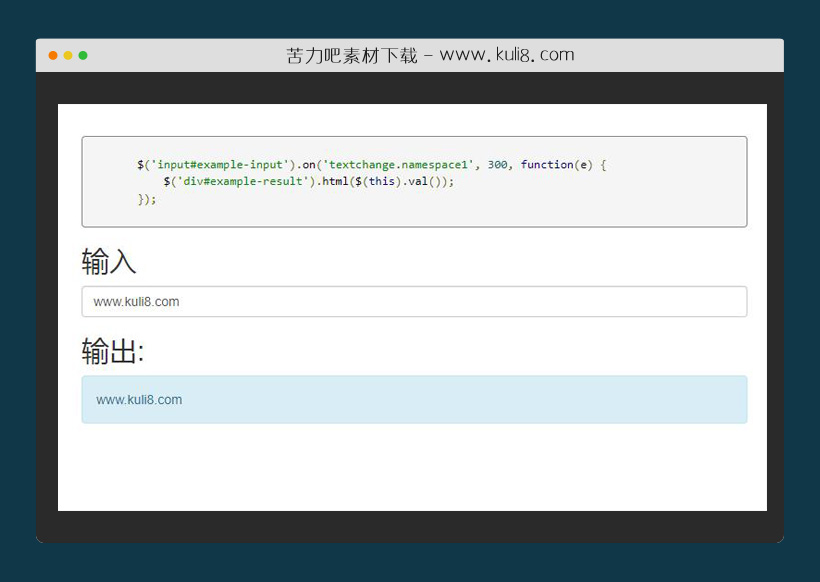Click the closing }); line of code
820x582 pixels.
[x=147, y=199]
